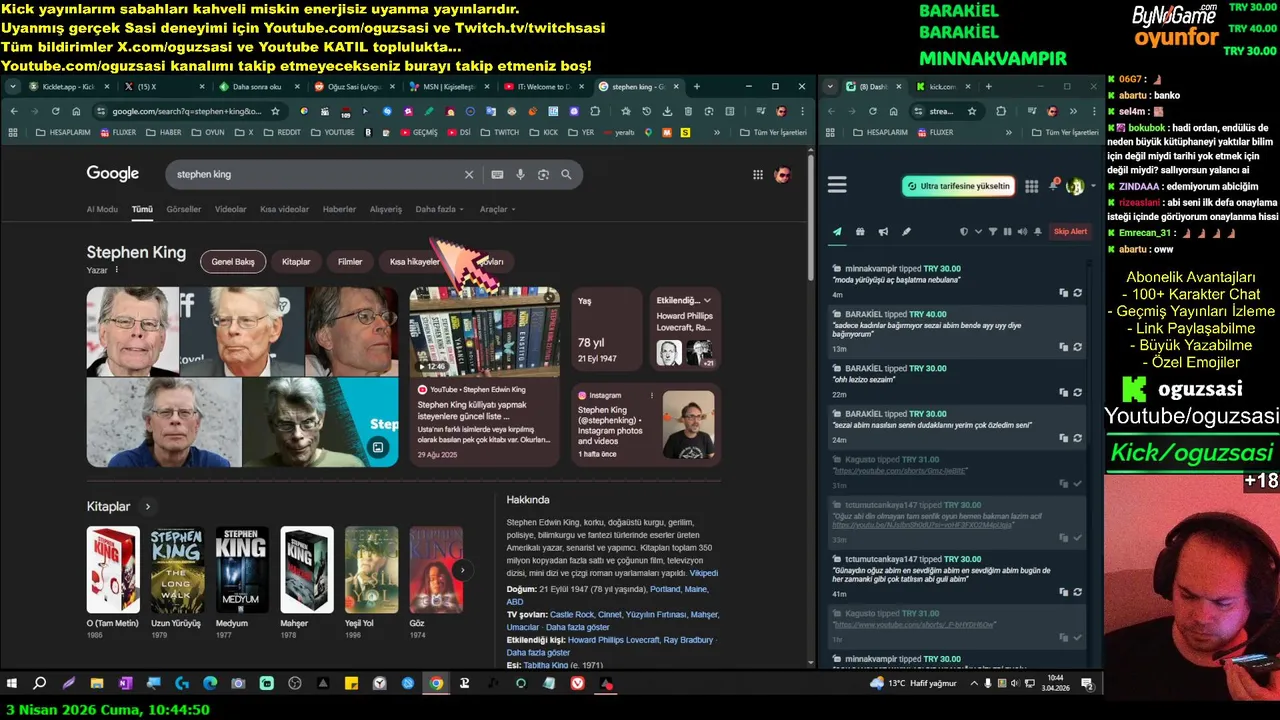Select the paper-plane activity tab icon
The height and width of the screenshot is (720, 1280).
[837, 232]
